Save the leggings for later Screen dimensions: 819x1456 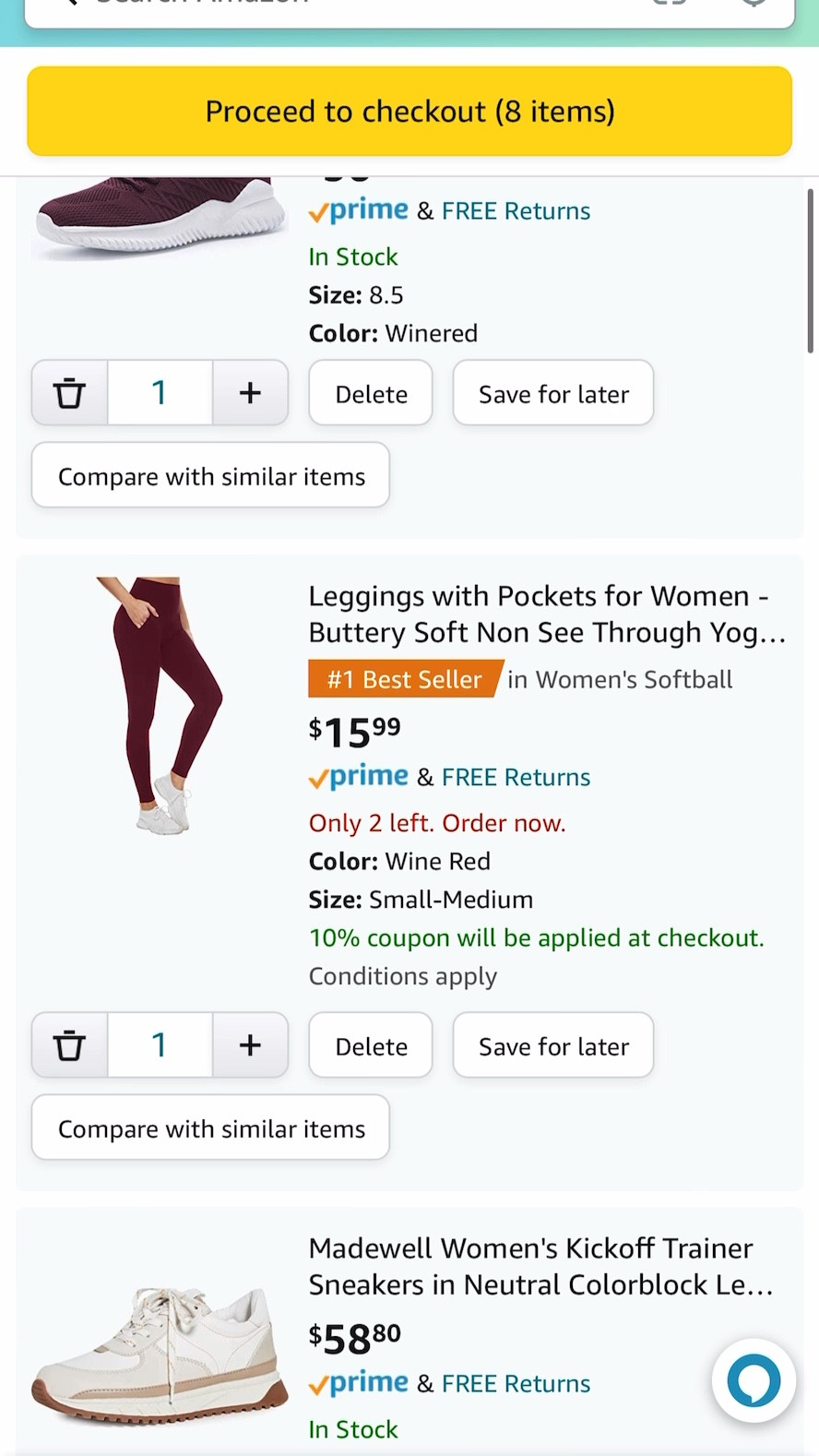[x=552, y=1044]
